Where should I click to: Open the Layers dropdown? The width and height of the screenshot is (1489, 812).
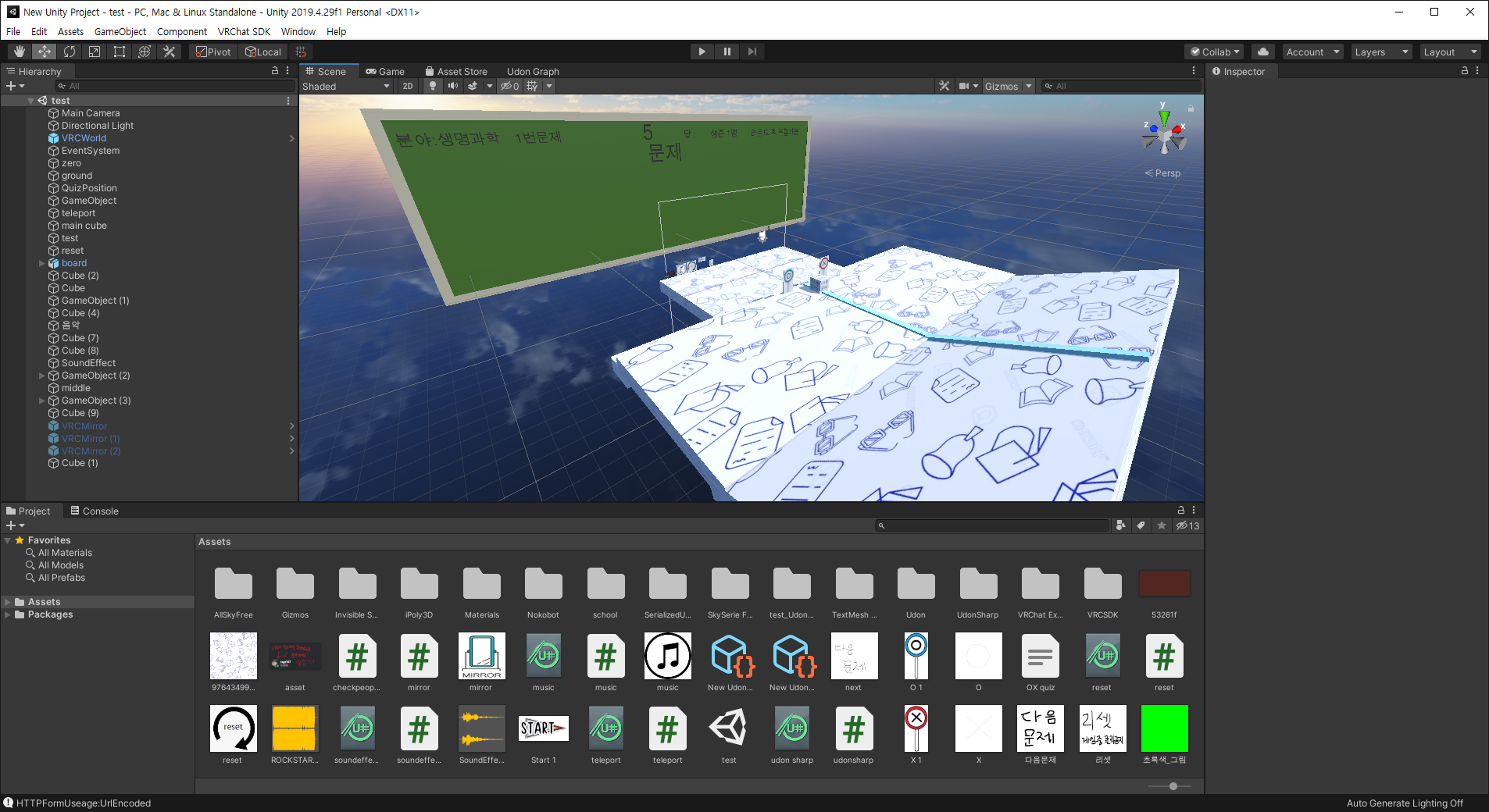point(1381,52)
